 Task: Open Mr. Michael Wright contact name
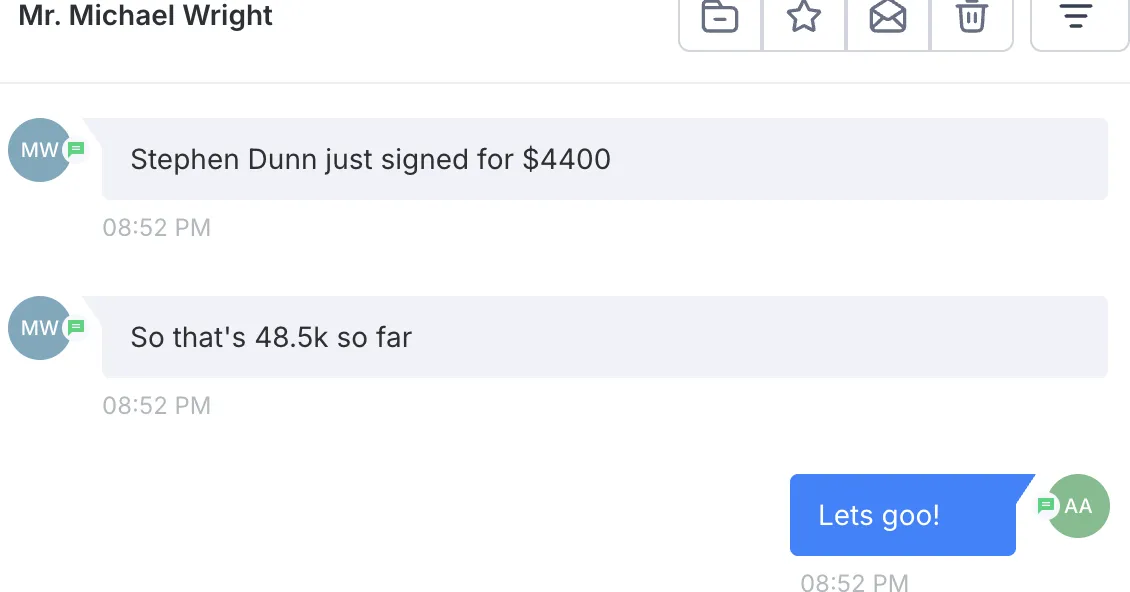146,15
